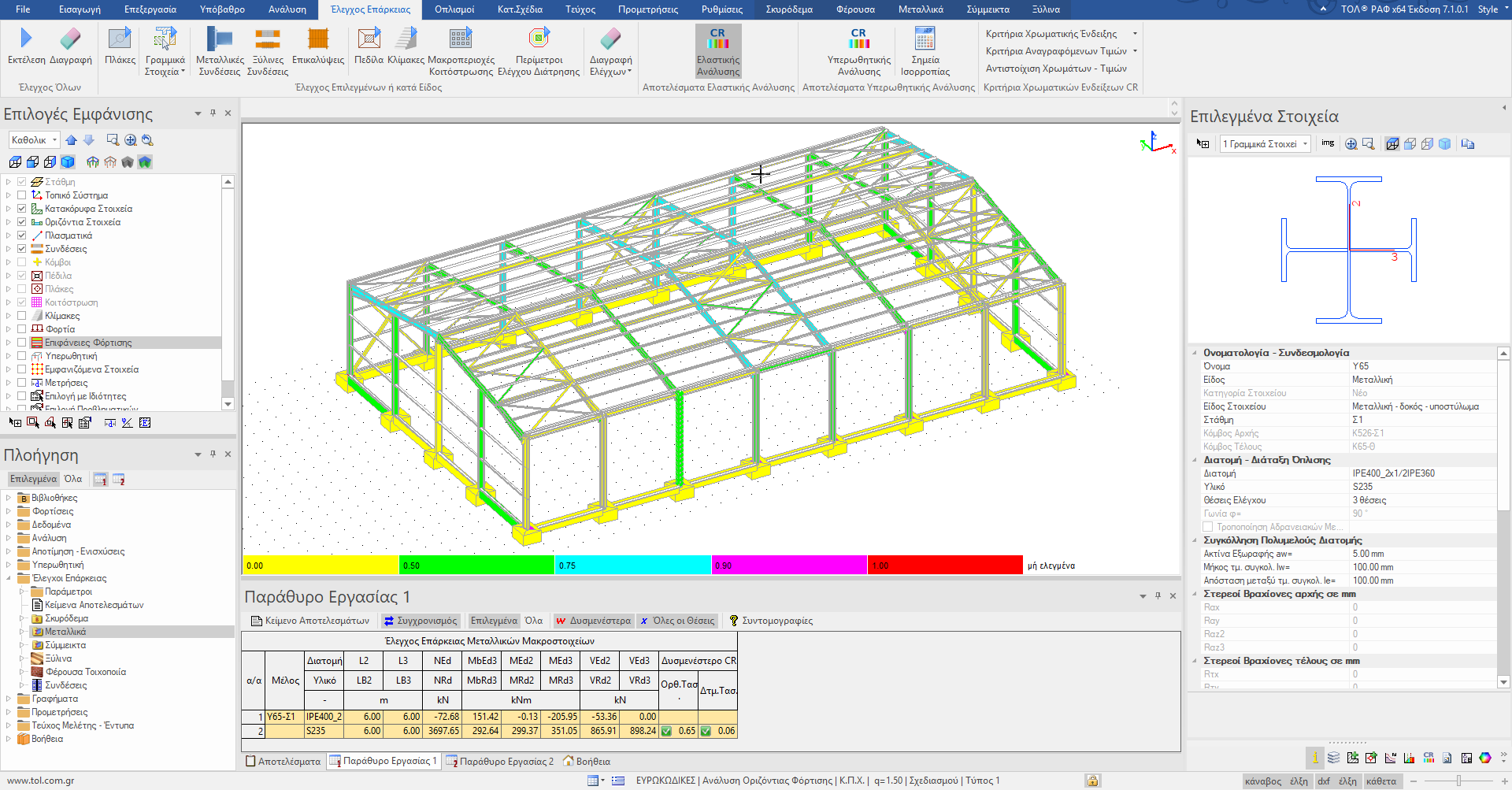Click the Υπερωθητικής Ανάλυσης CR icon

pos(858,39)
